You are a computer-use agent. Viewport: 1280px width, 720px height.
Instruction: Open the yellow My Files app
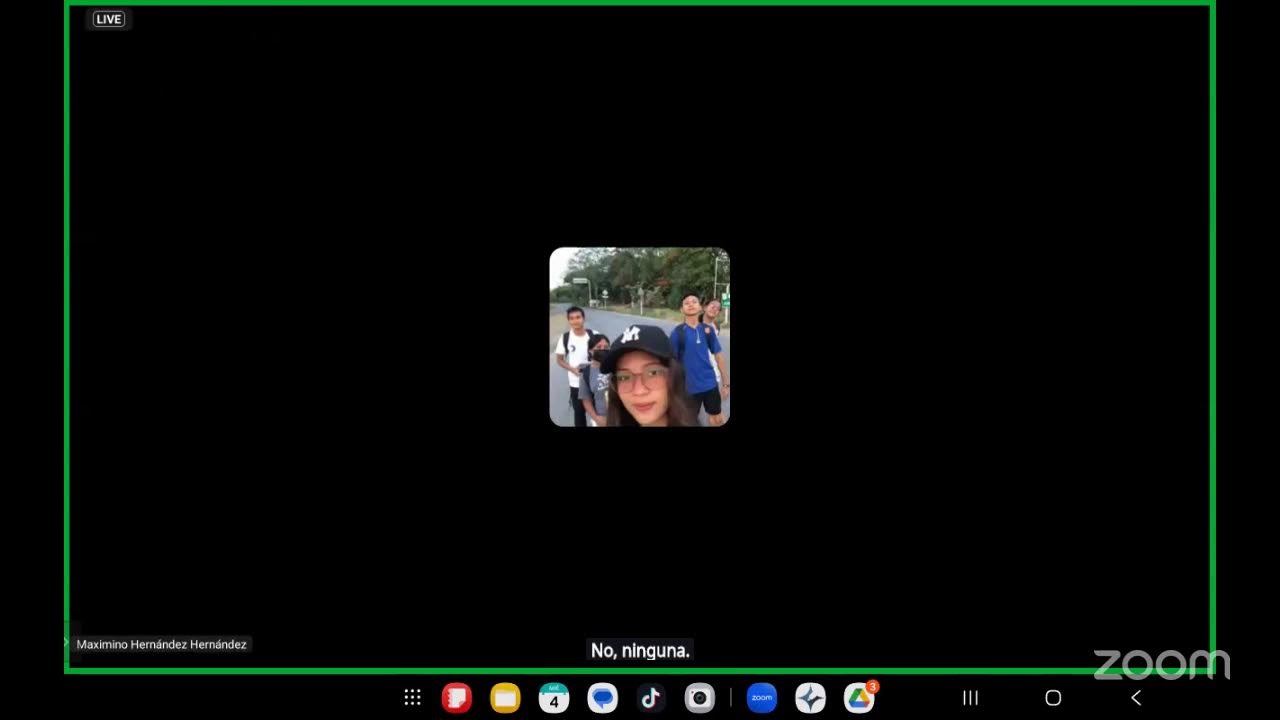tap(505, 698)
